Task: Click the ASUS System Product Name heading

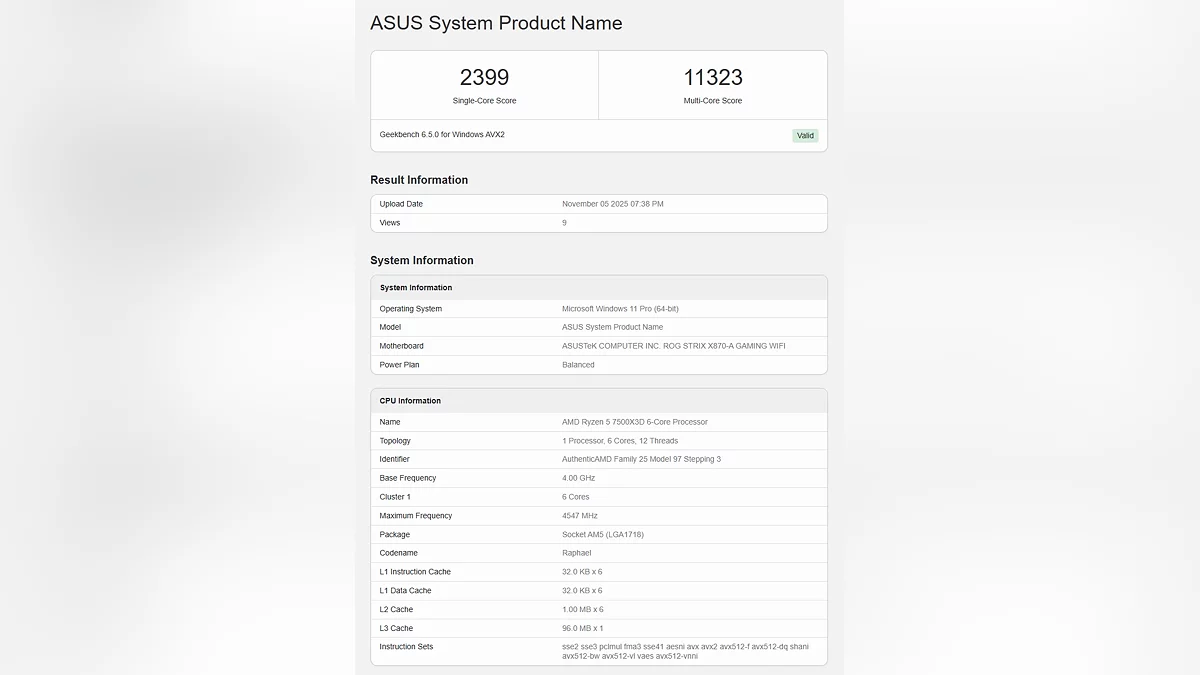Action: pos(496,23)
